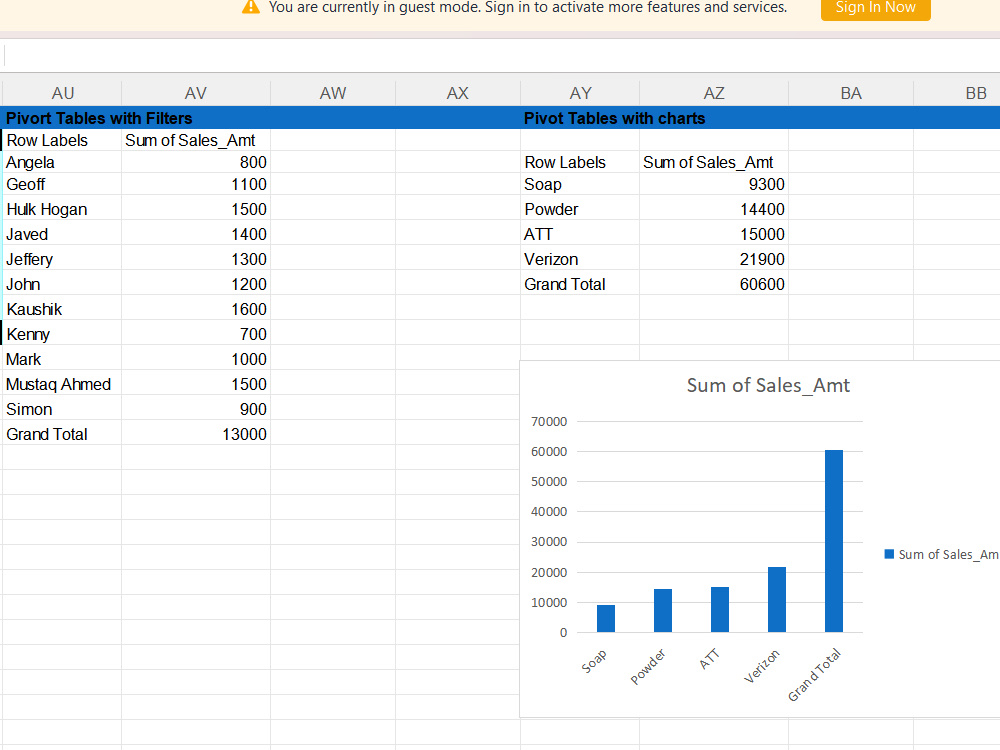
Task: Select the 'Verizon' cell in the table
Action: (580, 259)
